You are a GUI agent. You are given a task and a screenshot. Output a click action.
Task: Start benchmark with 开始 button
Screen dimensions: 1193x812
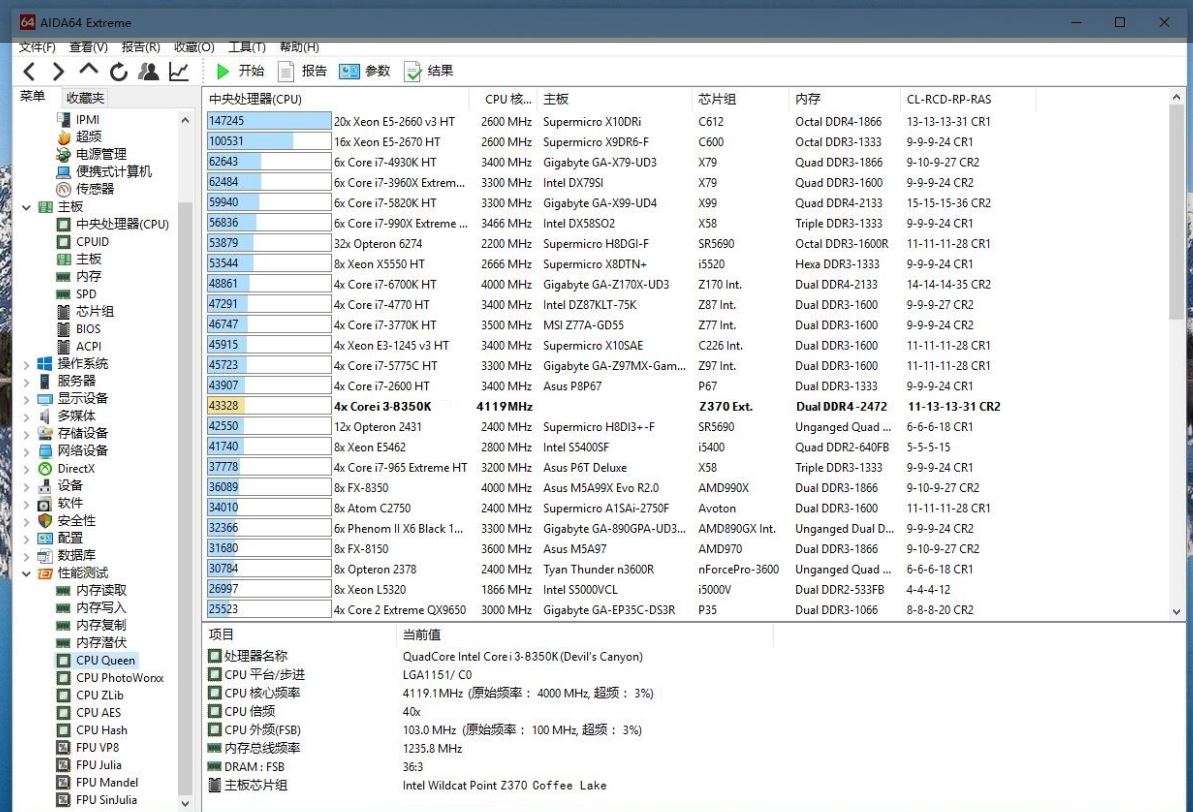[240, 71]
